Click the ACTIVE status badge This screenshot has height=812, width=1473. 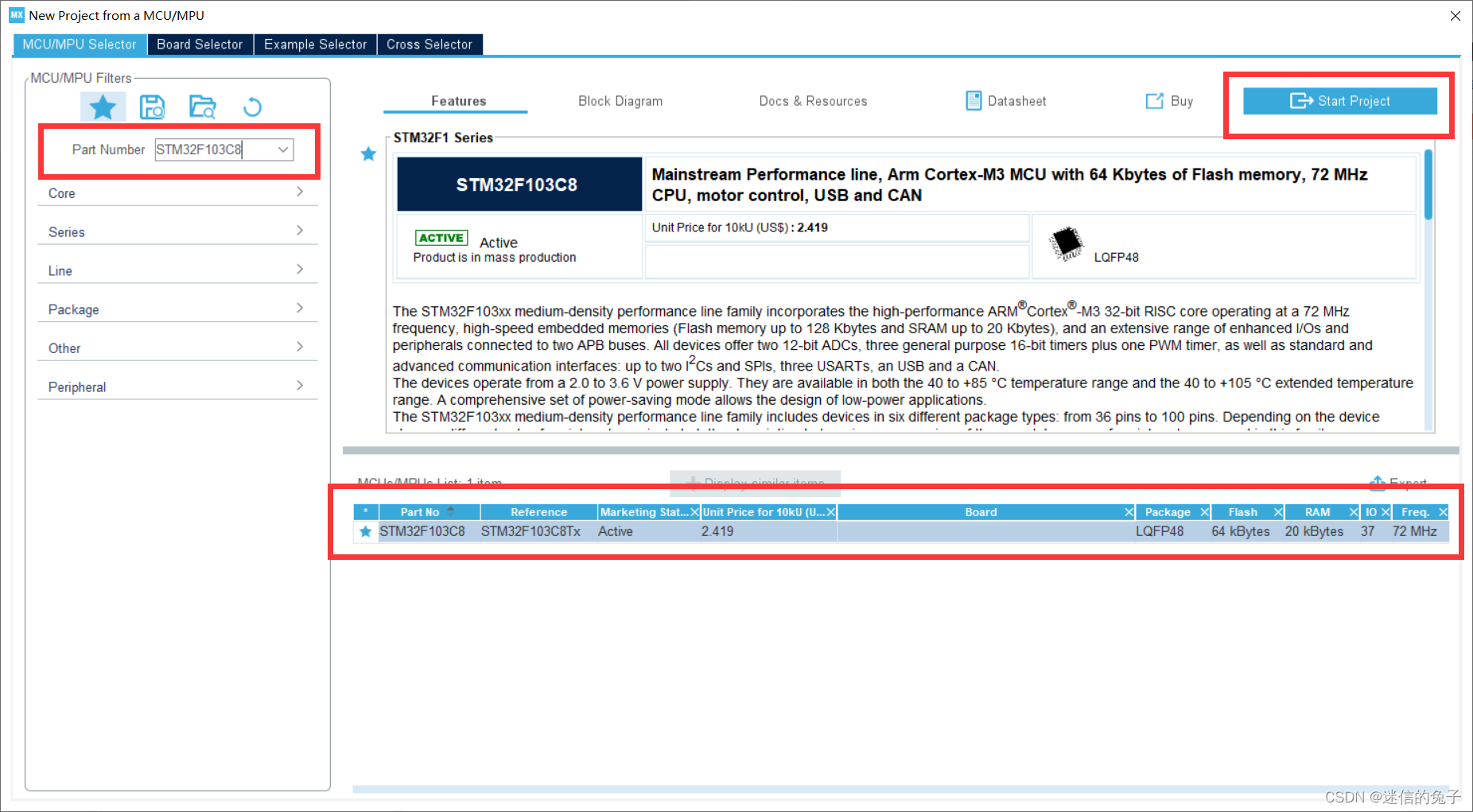point(441,238)
